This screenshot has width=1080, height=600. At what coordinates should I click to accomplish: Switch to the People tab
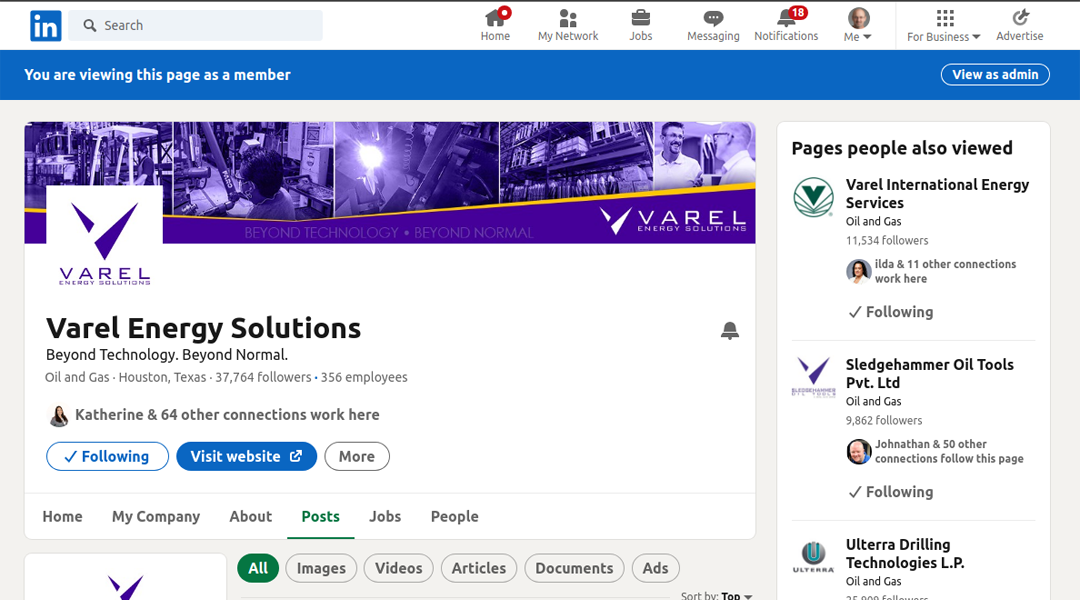click(455, 516)
